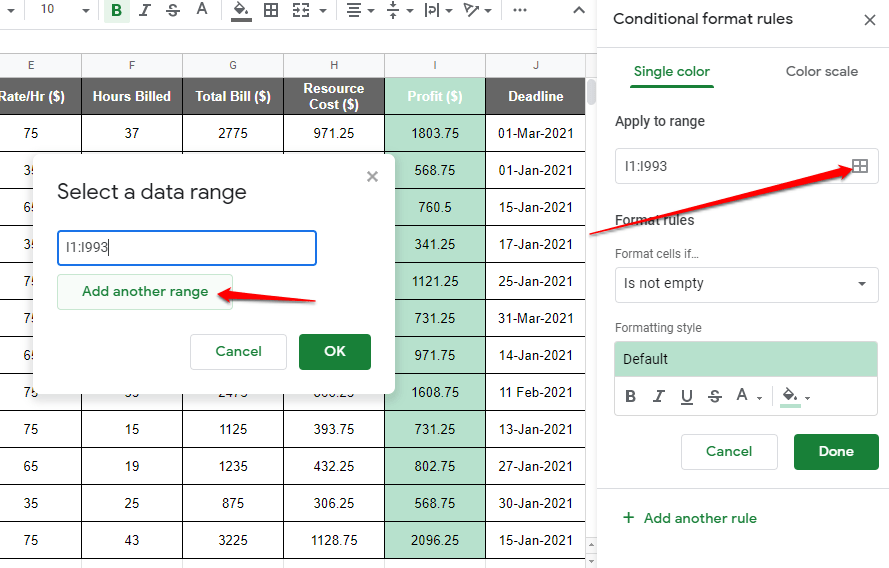Select the cell with 2096.25
Viewport: 889px width, 568px height.
pos(435,540)
